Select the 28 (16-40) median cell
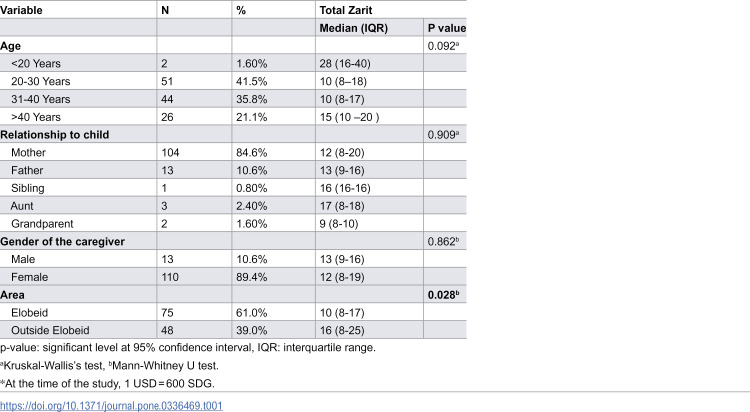Screen dimensions: 750x412 click(x=345, y=64)
